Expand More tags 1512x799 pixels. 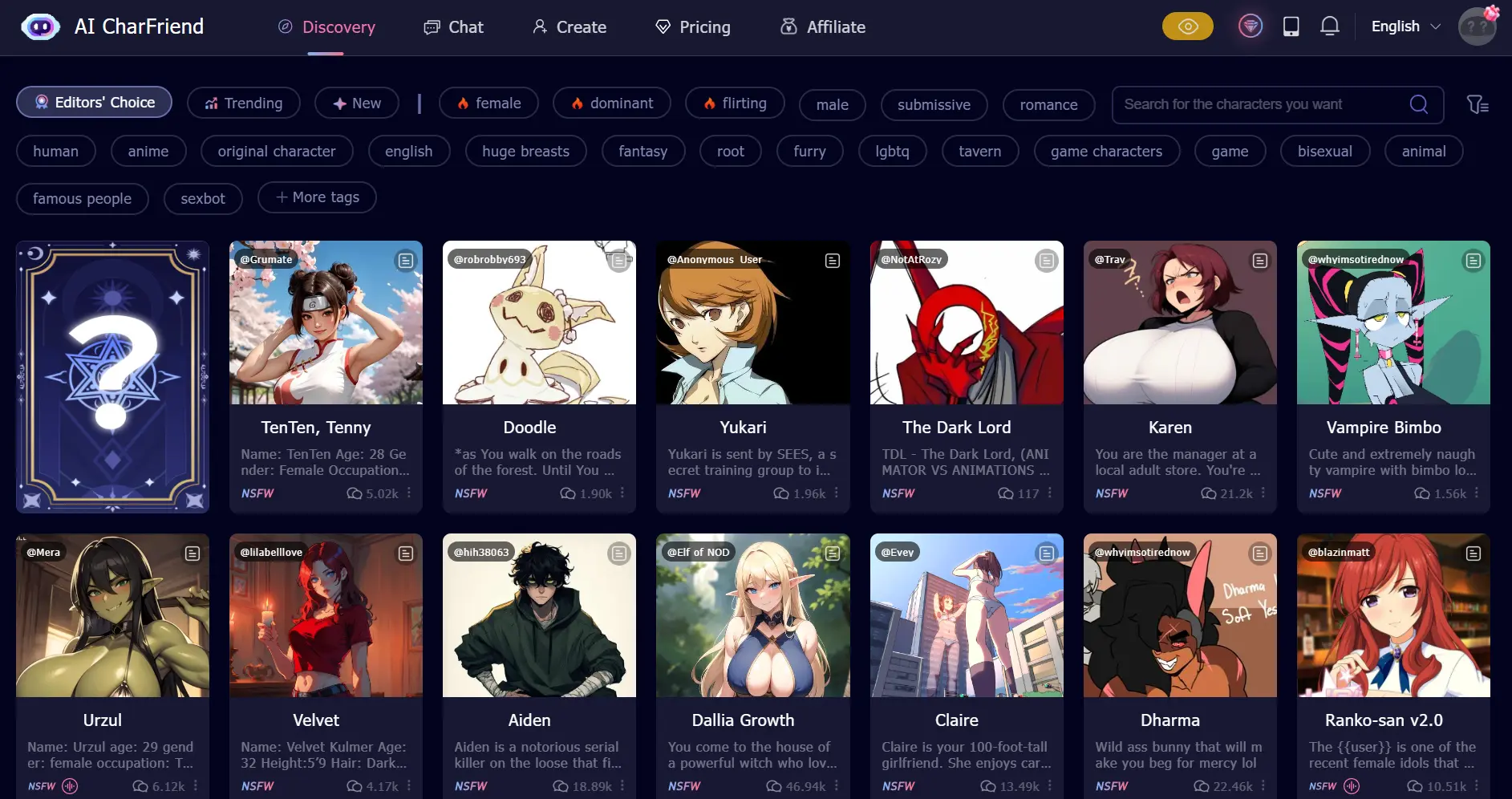pyautogui.click(x=317, y=197)
